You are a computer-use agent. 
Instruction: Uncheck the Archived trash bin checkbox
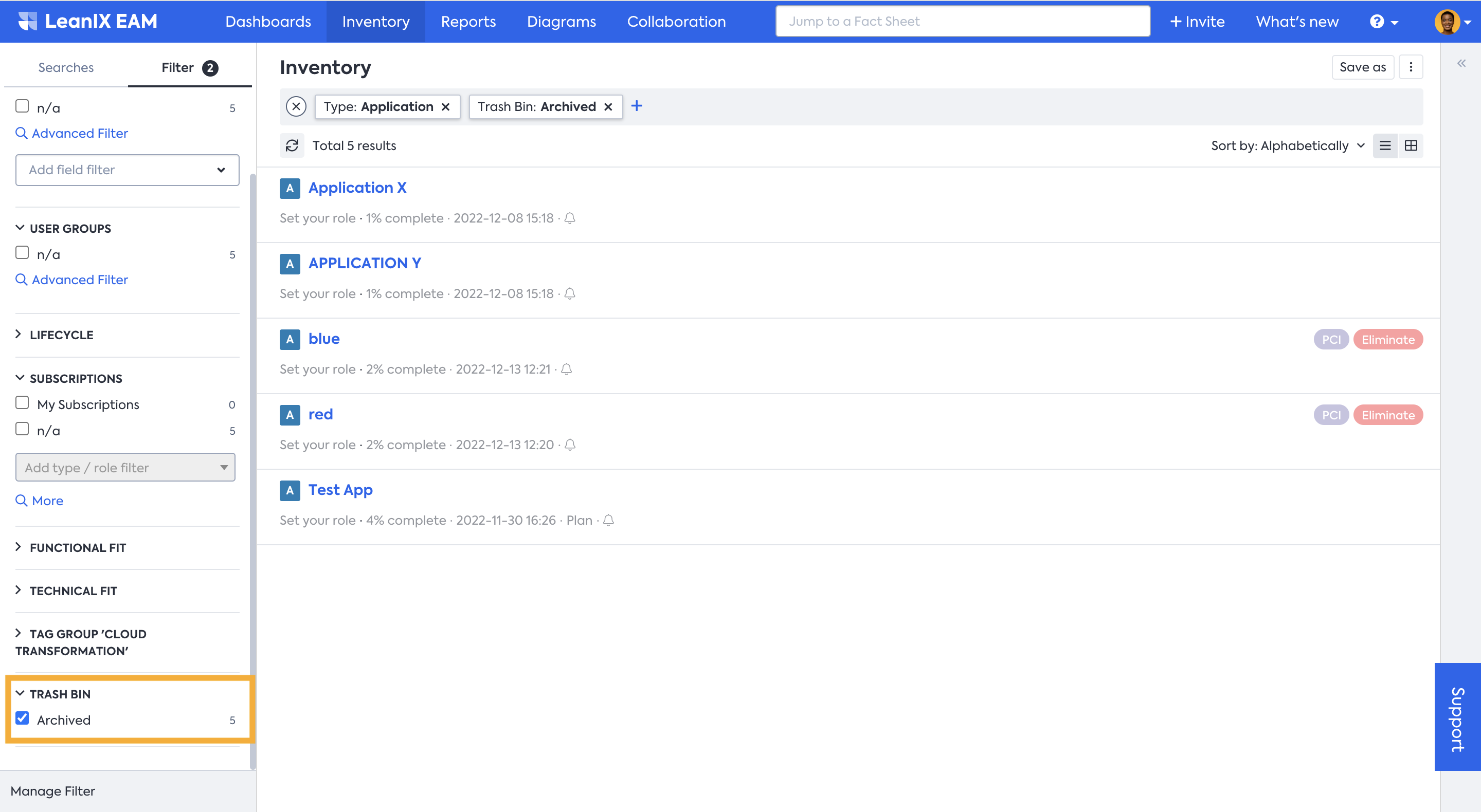pyautogui.click(x=23, y=718)
